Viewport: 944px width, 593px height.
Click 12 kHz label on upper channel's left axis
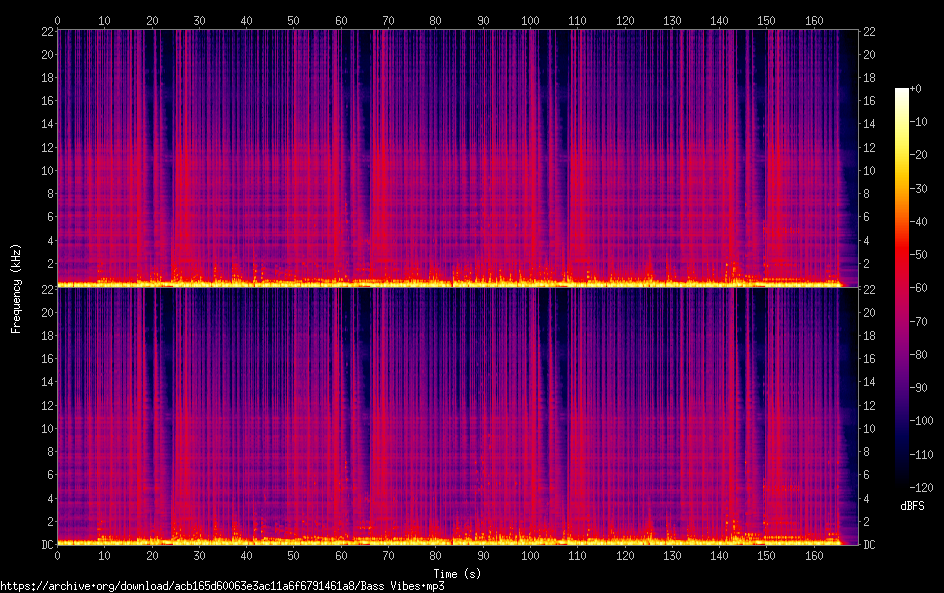tap(46, 147)
